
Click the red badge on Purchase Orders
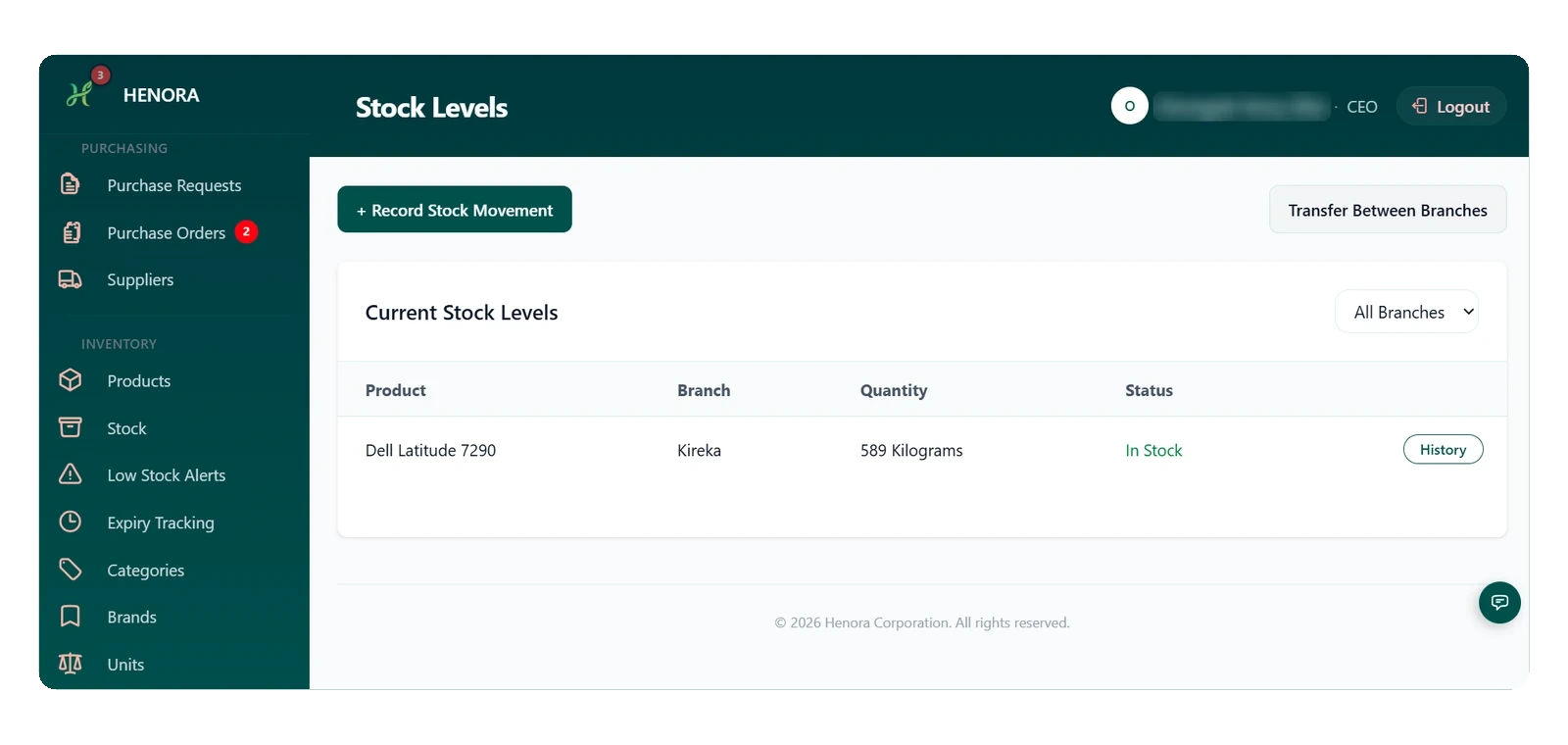click(246, 232)
